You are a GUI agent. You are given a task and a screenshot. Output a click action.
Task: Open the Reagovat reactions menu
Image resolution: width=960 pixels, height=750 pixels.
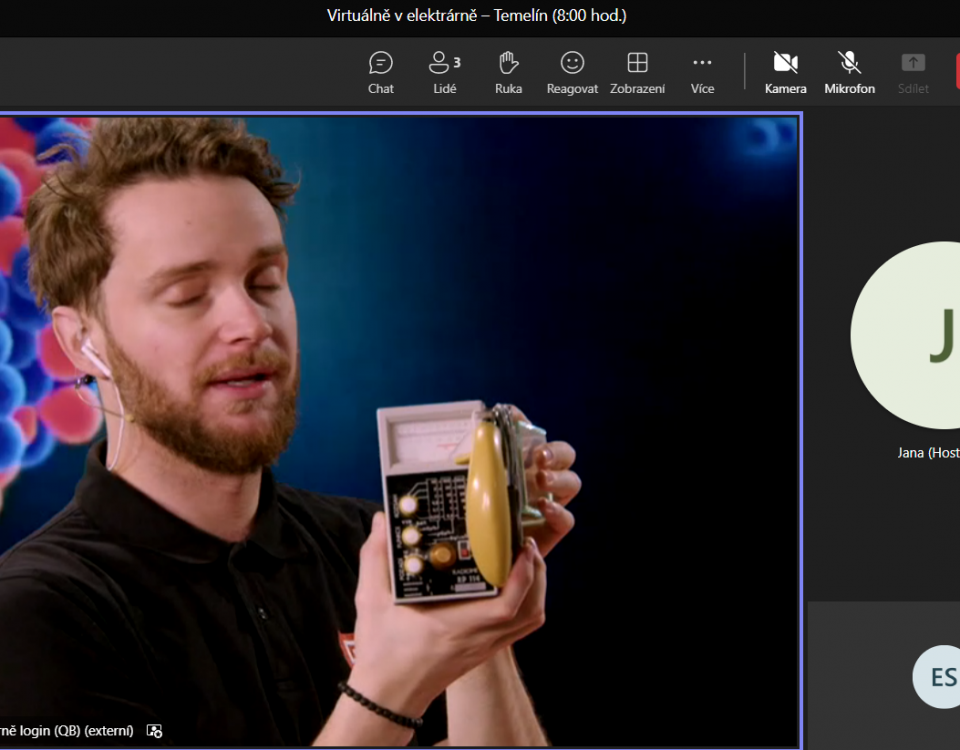tap(572, 73)
